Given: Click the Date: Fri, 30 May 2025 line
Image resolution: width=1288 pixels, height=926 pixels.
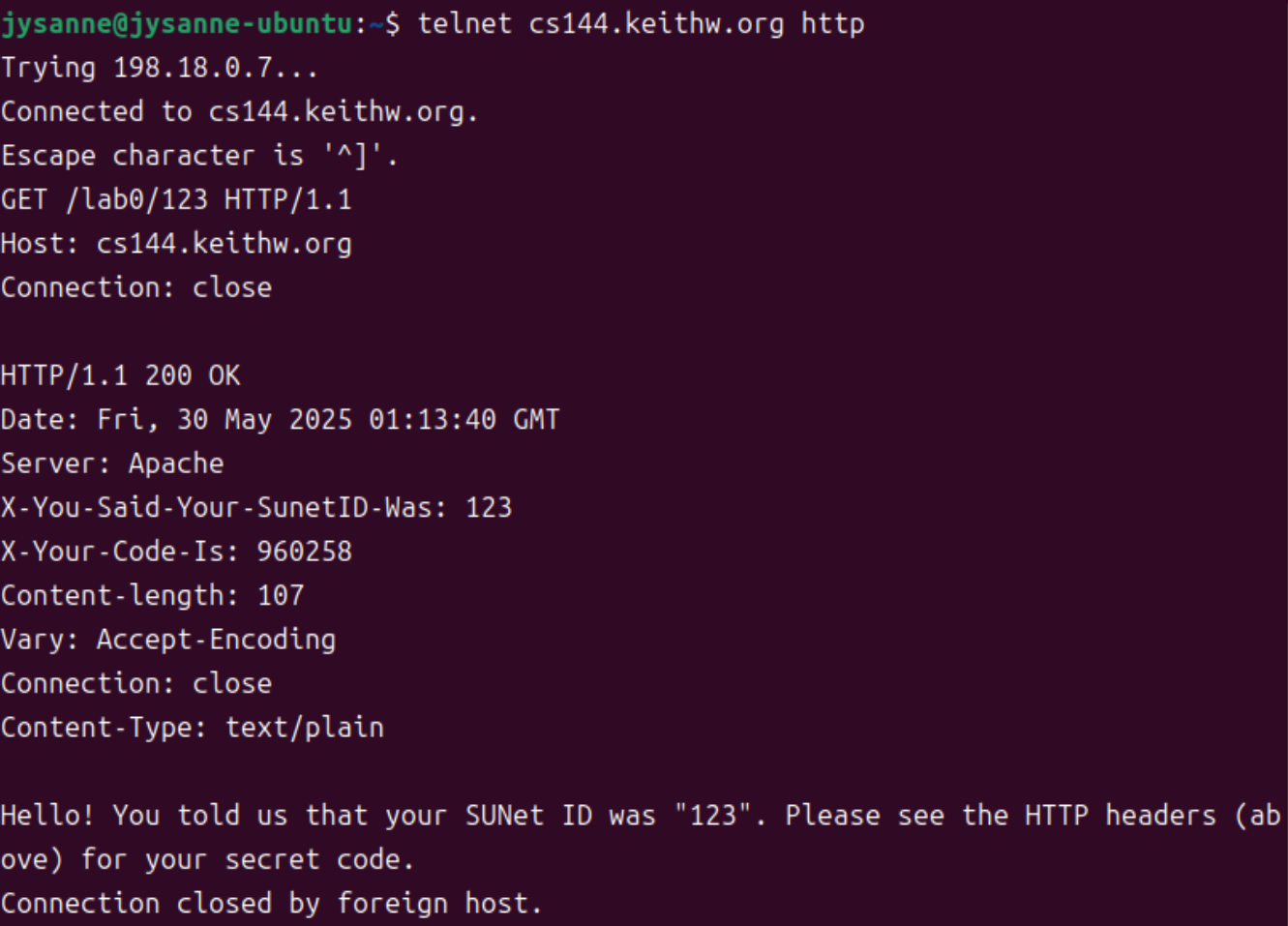Looking at the screenshot, I should pos(280,419).
